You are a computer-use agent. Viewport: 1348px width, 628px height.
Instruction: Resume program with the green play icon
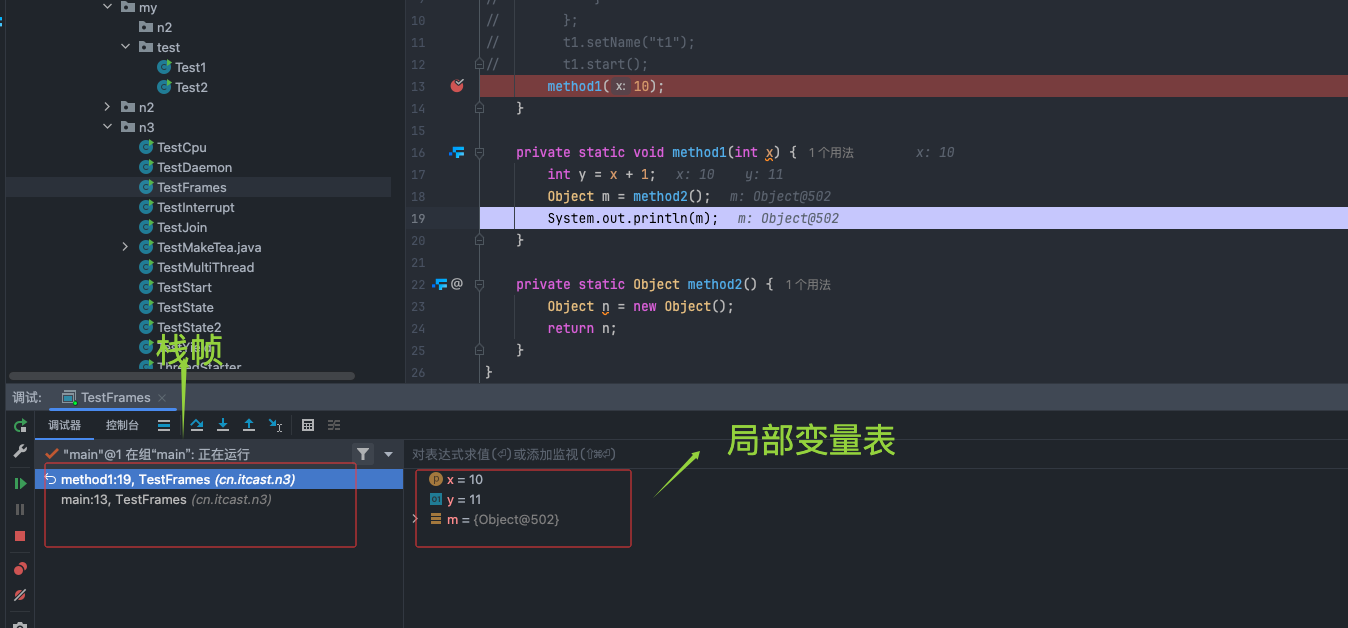point(20,483)
